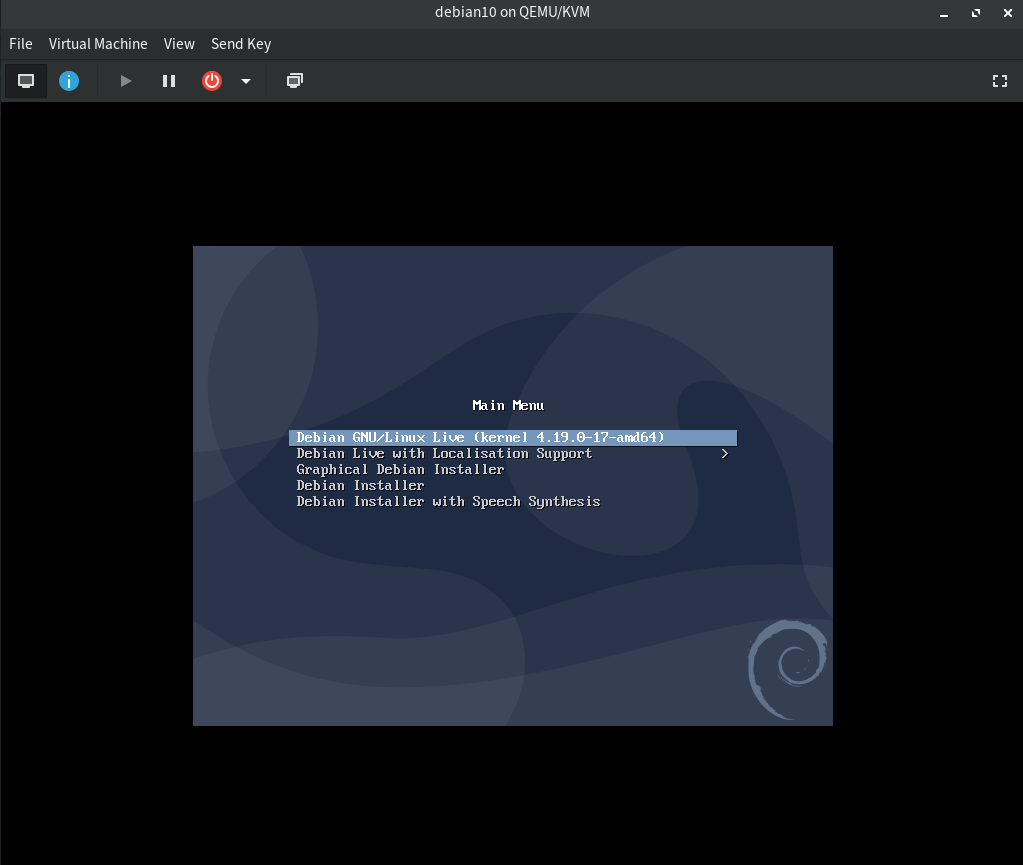This screenshot has height=865, width=1023.
Task: Select Debian Live with Localisation Support
Action: tap(444, 454)
